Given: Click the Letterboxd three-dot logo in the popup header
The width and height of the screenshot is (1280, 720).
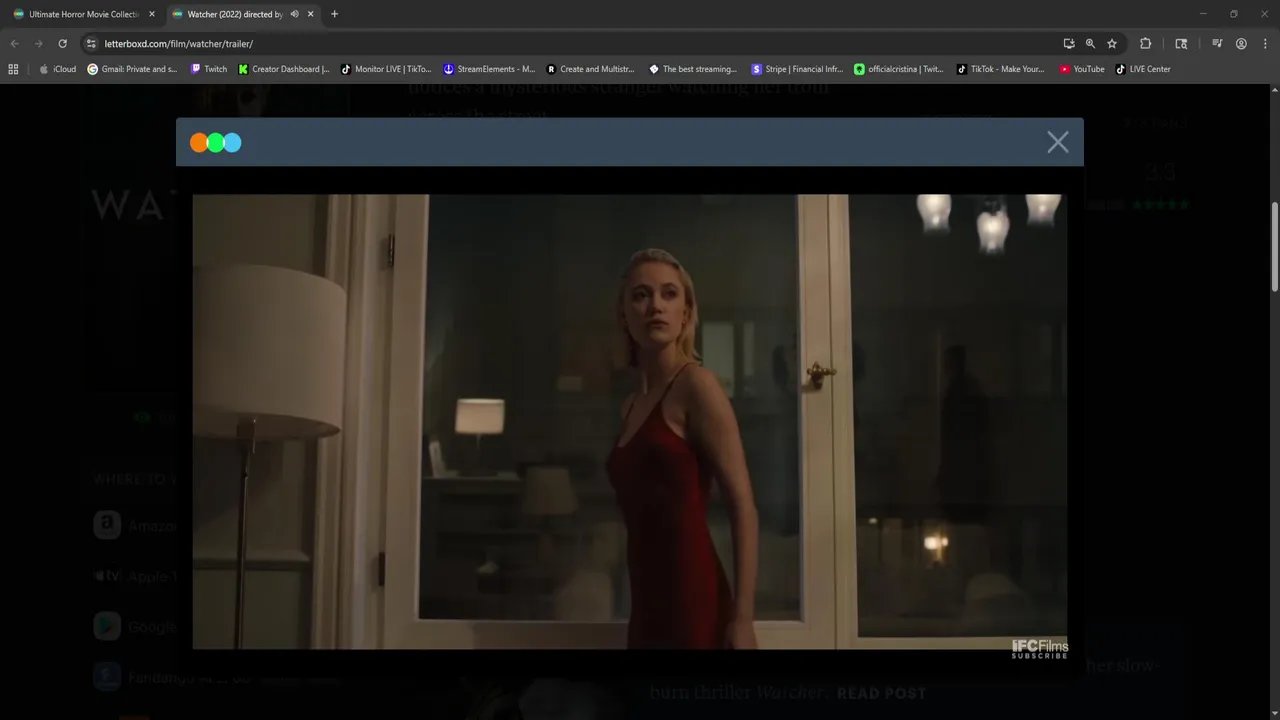Looking at the screenshot, I should 216,143.
